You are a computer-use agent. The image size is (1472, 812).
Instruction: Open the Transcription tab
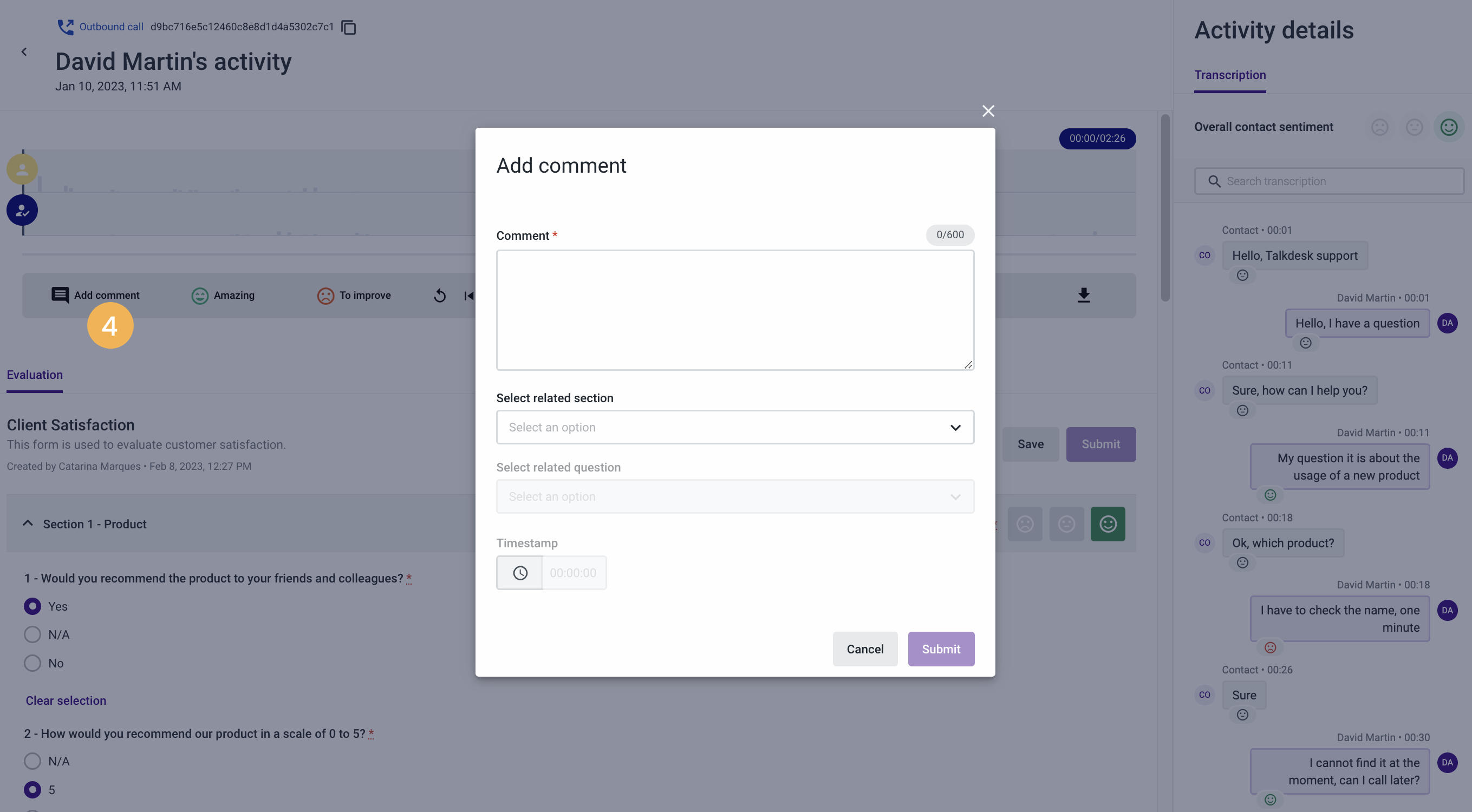1230,75
